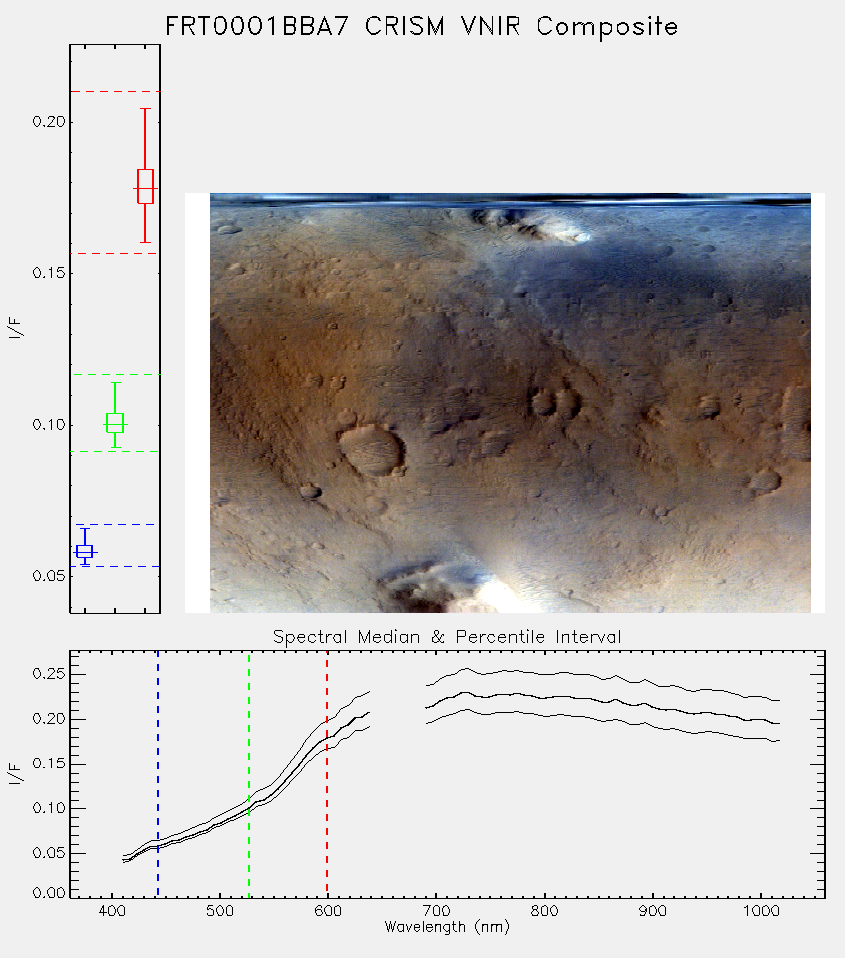Click the FRT0001BBA7 CRISM VNIR Composite title
845x958 pixels.
[422, 27]
